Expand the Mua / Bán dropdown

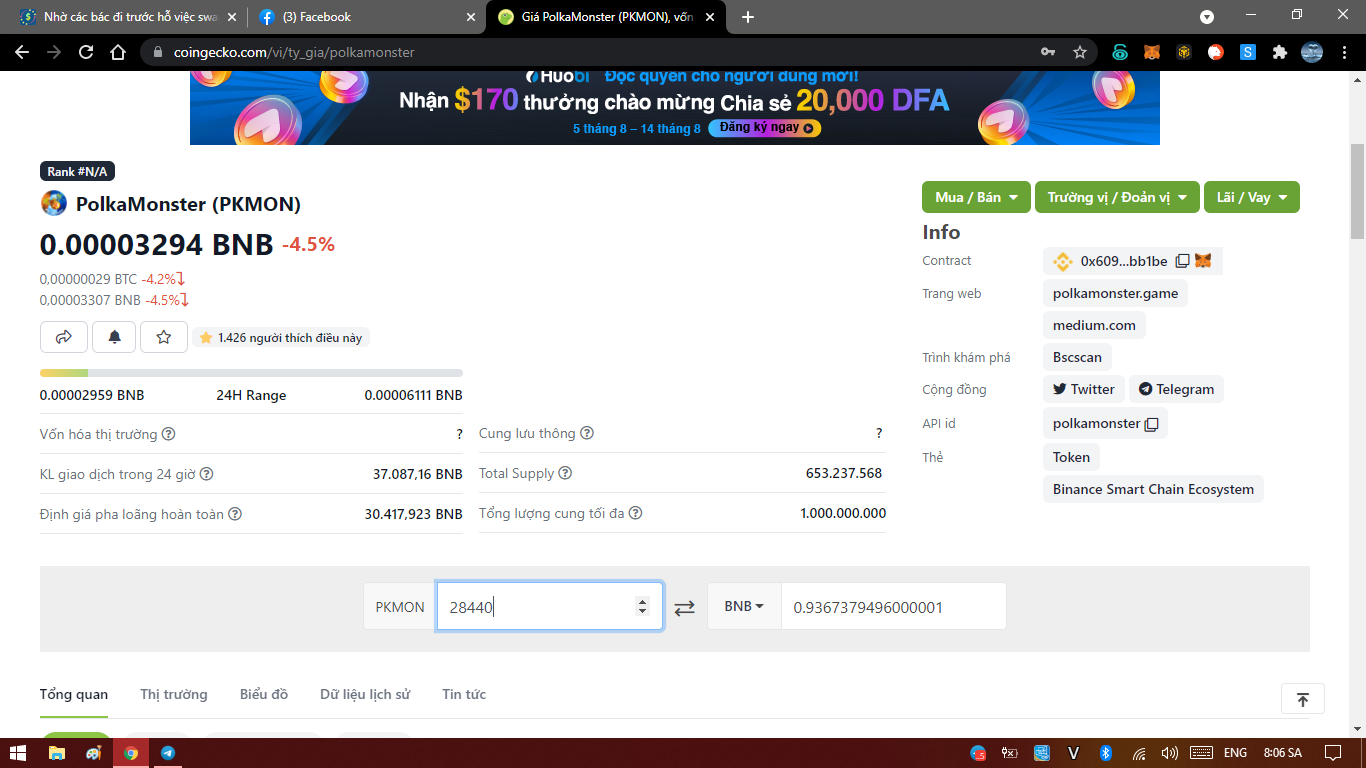point(976,197)
